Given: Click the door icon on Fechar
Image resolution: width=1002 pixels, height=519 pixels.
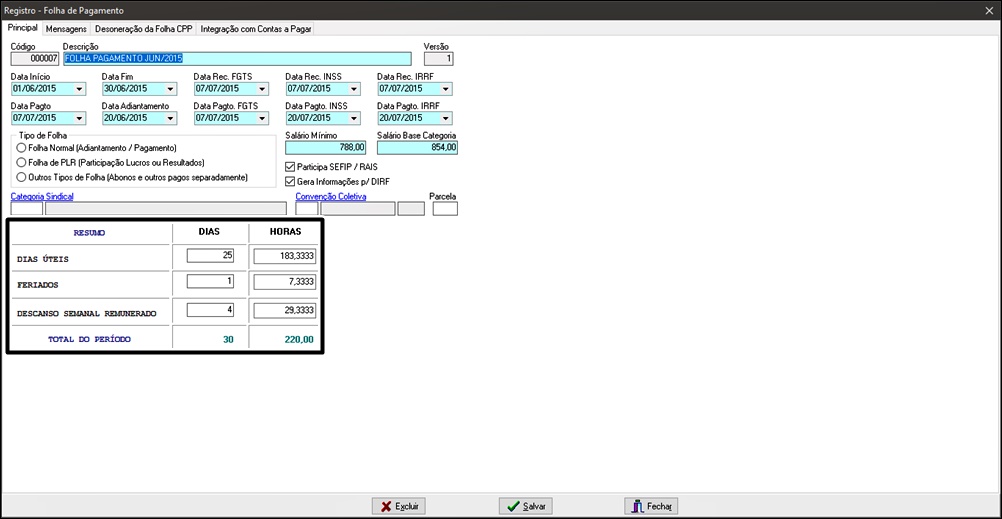Looking at the screenshot, I should tap(637, 506).
